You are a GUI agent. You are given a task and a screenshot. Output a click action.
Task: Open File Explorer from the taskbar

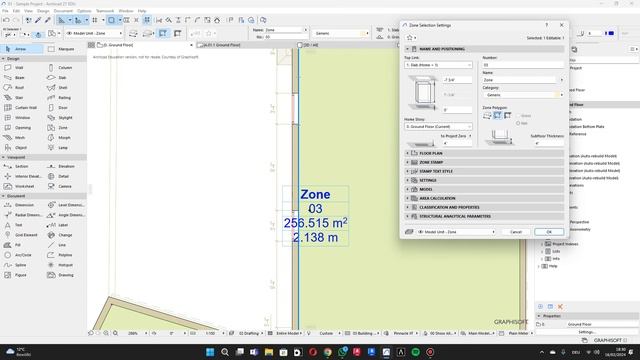click(269, 352)
